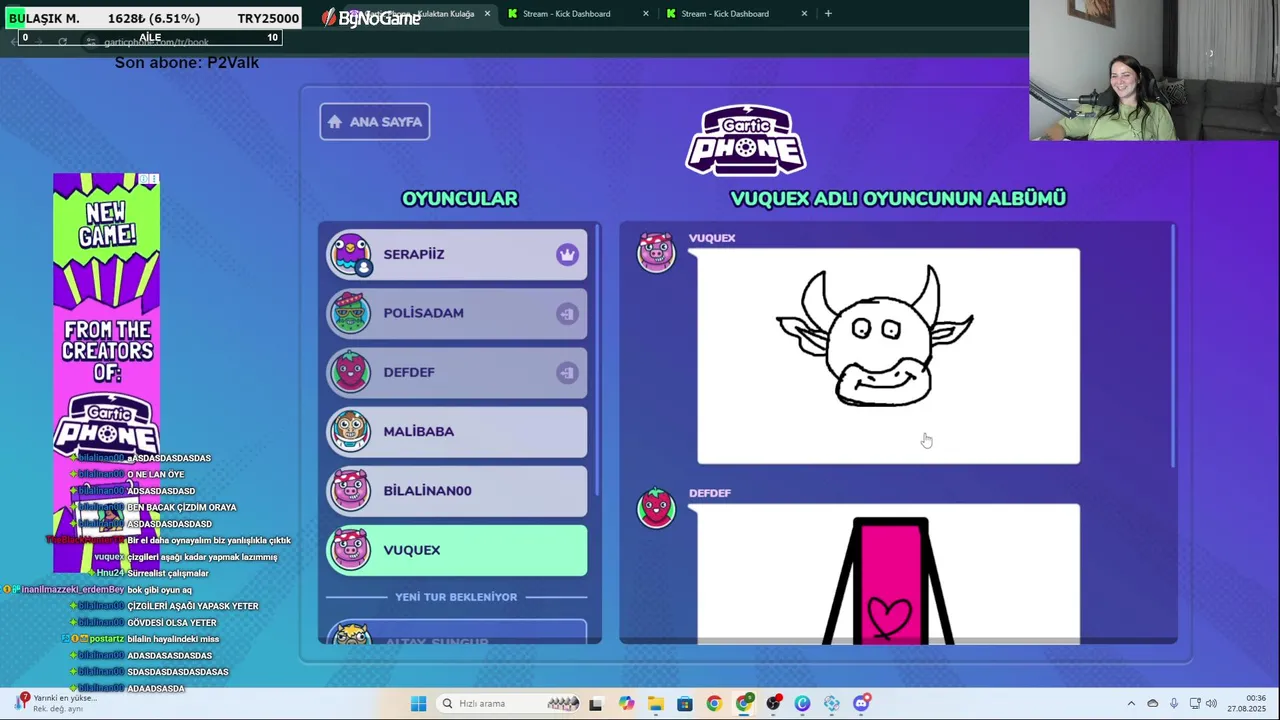The image size is (1280, 720).
Task: Close the first Kick Dashboard tab
Action: 645,14
